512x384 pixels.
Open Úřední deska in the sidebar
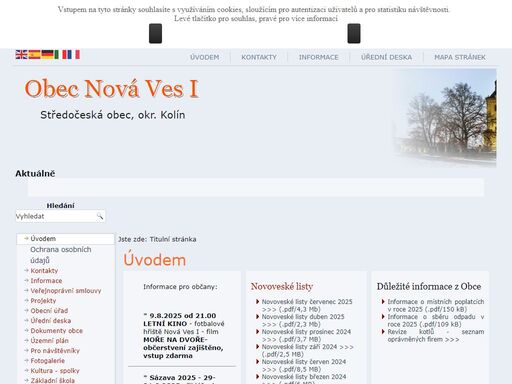tap(51, 321)
